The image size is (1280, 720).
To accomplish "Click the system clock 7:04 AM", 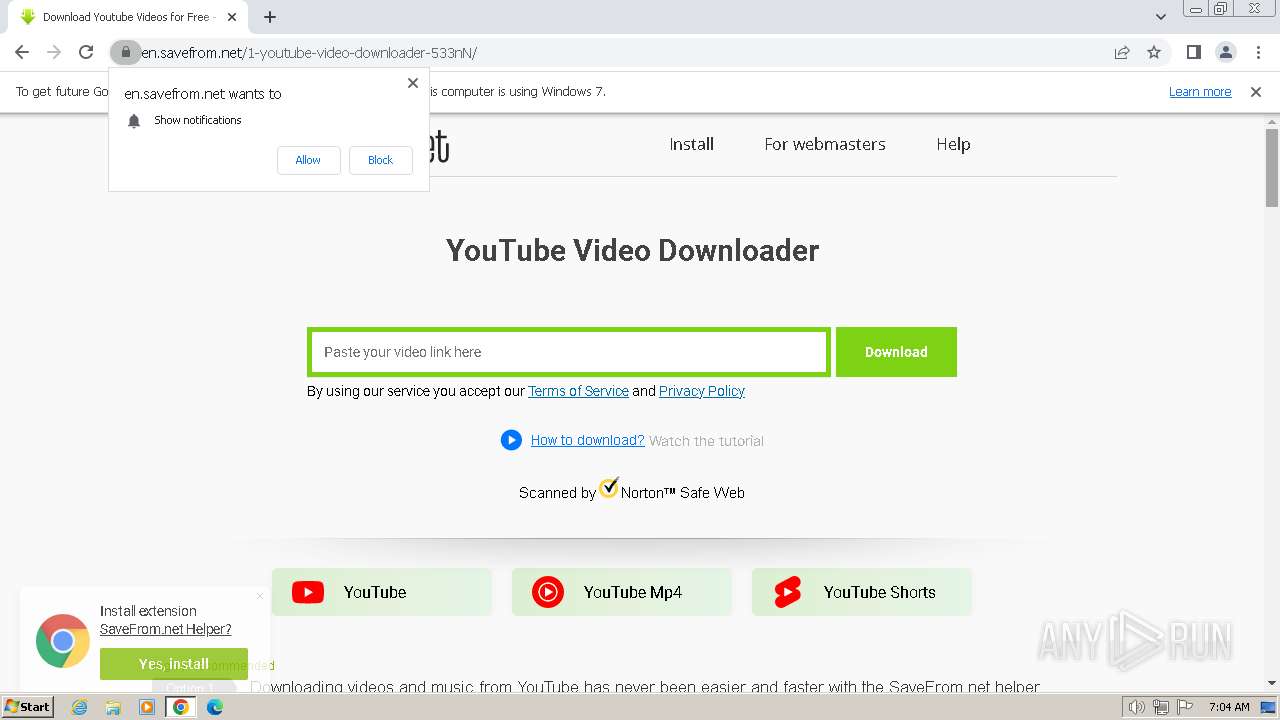I will click(1228, 707).
